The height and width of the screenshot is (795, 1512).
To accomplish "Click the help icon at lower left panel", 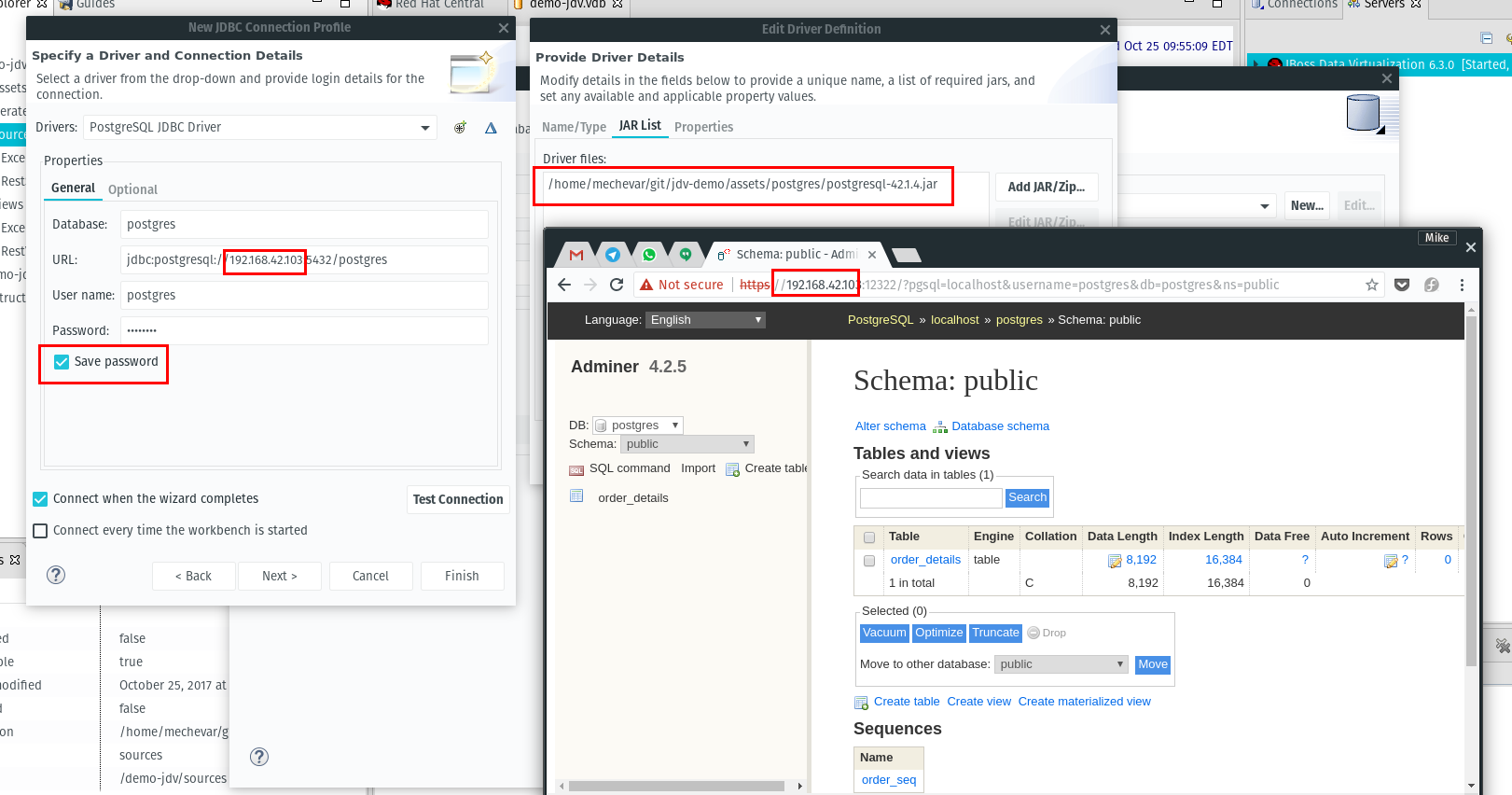I will pos(259,757).
